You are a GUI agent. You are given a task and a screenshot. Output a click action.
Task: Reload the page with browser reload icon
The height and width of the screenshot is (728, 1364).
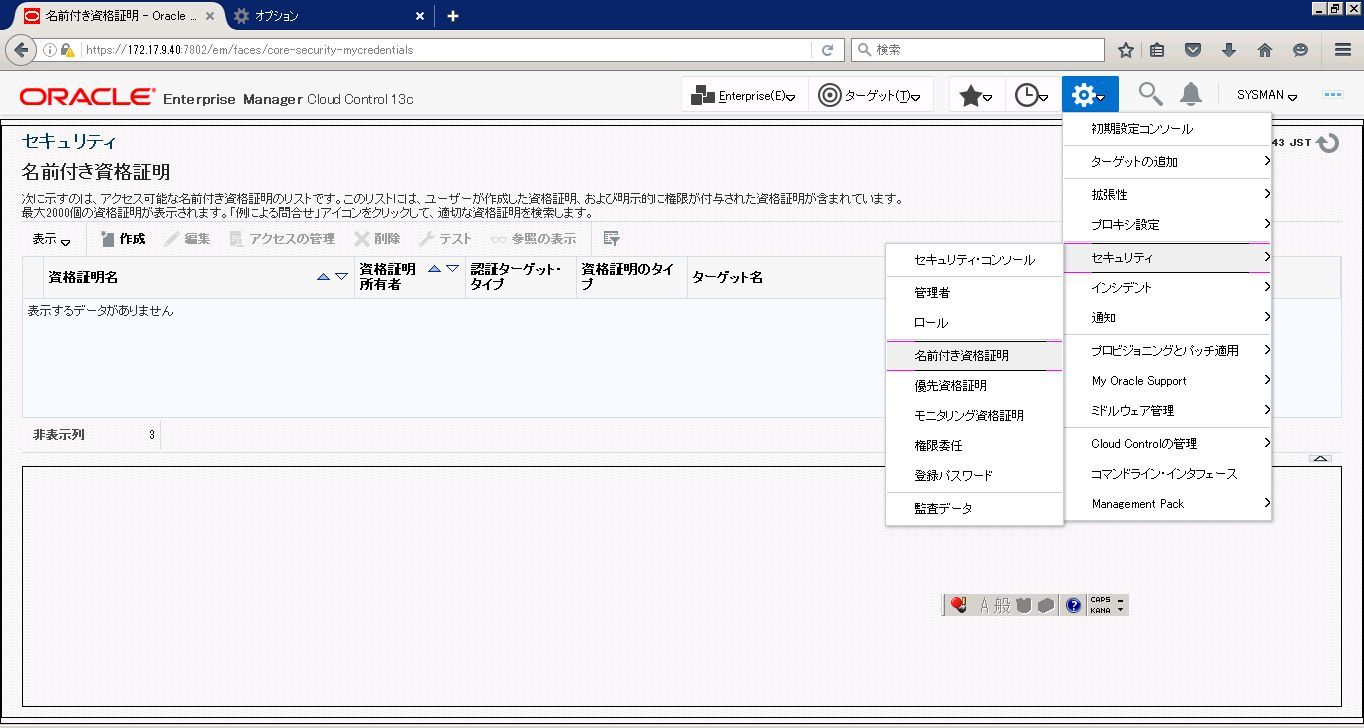[827, 49]
